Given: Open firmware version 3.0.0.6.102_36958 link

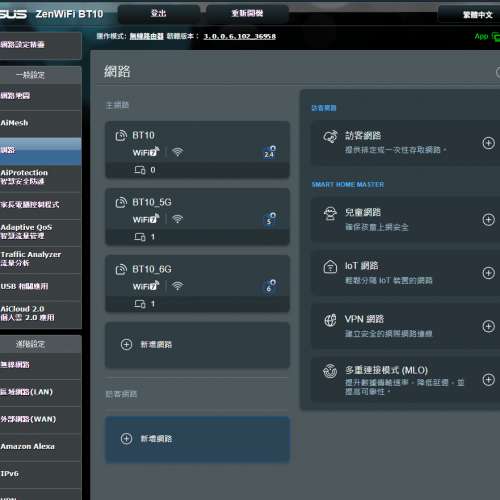Looking at the screenshot, I should pyautogui.click(x=240, y=36).
